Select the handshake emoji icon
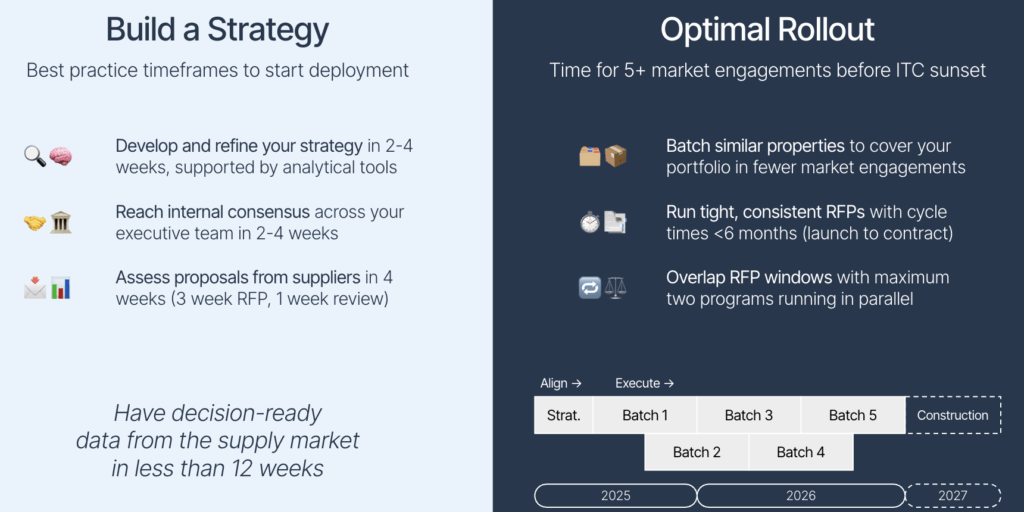 35,223
